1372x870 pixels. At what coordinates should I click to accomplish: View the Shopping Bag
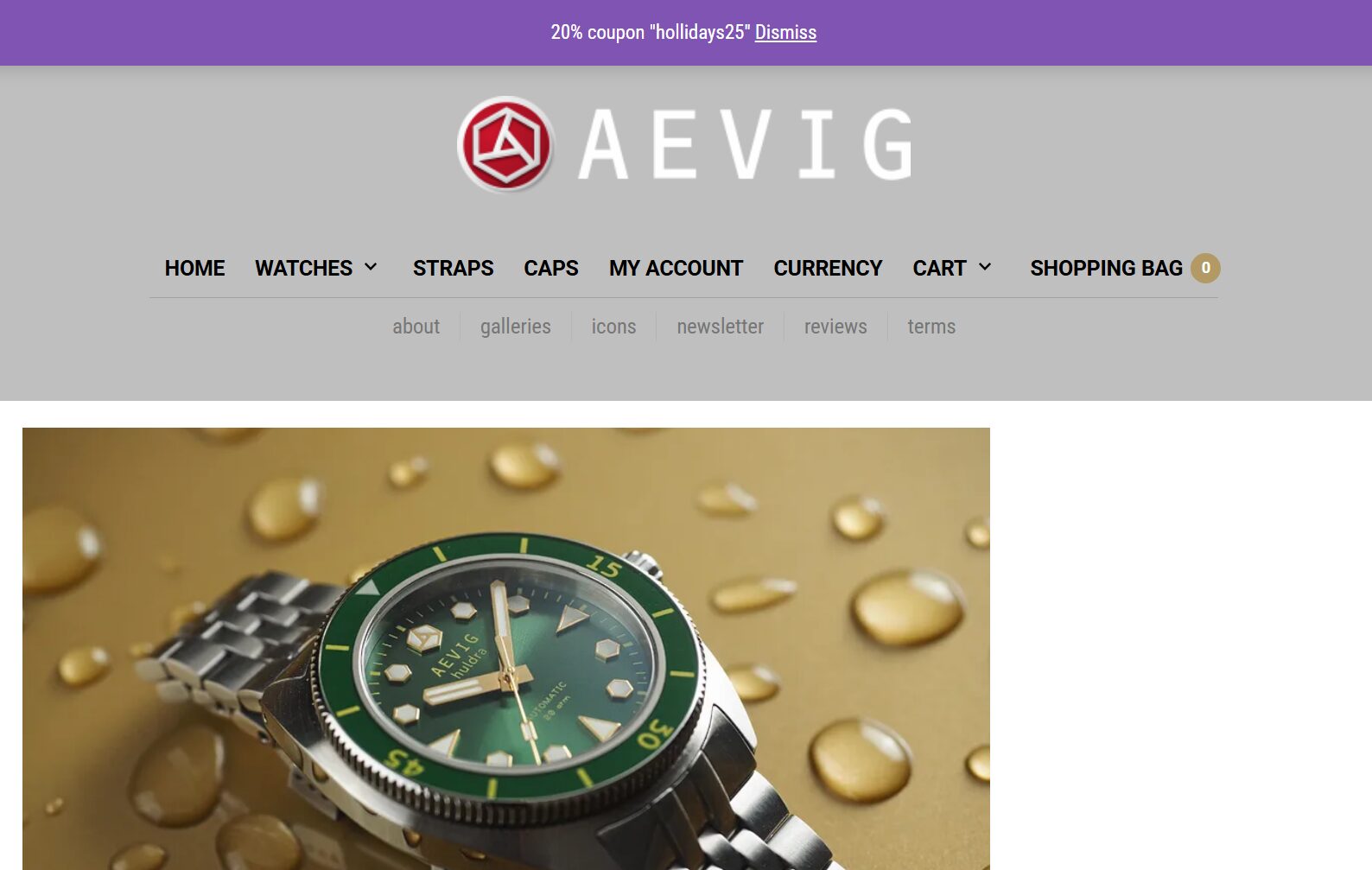point(1106,268)
